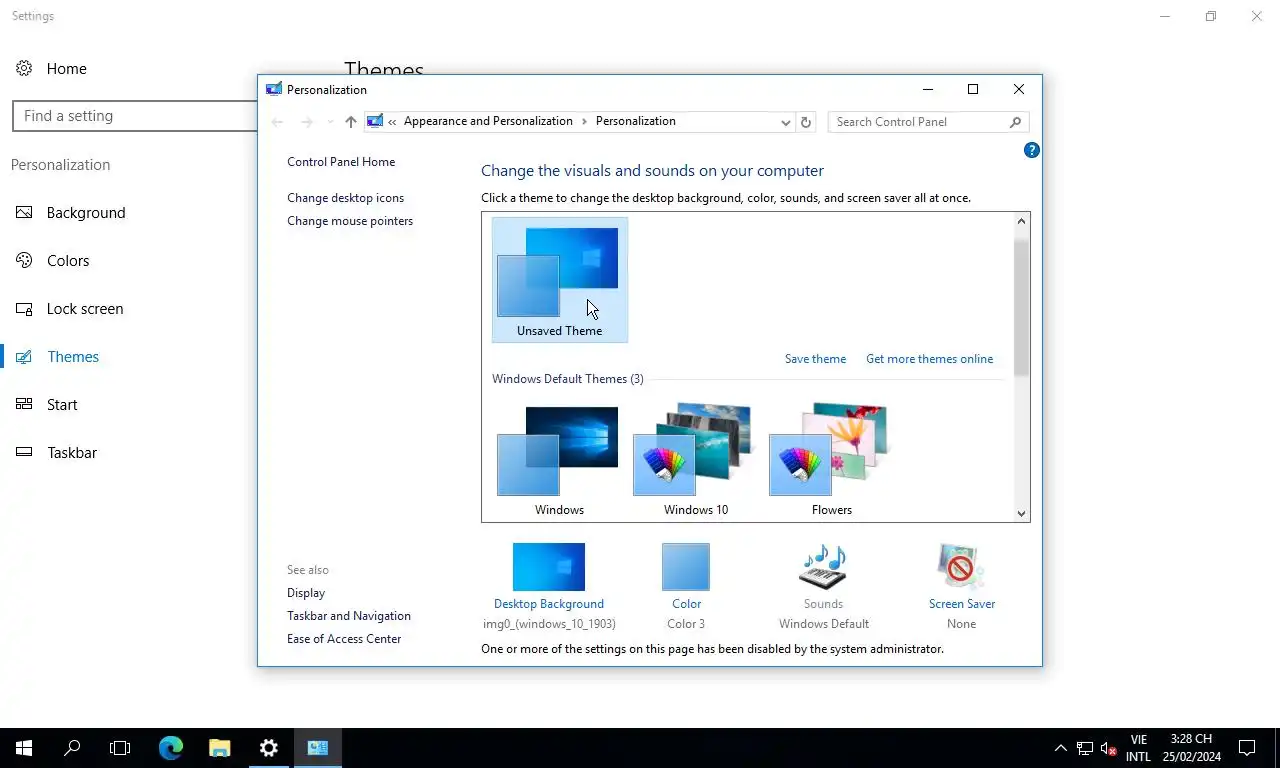Open Taskbar and Navigation link
Image resolution: width=1280 pixels, height=768 pixels.
click(349, 616)
